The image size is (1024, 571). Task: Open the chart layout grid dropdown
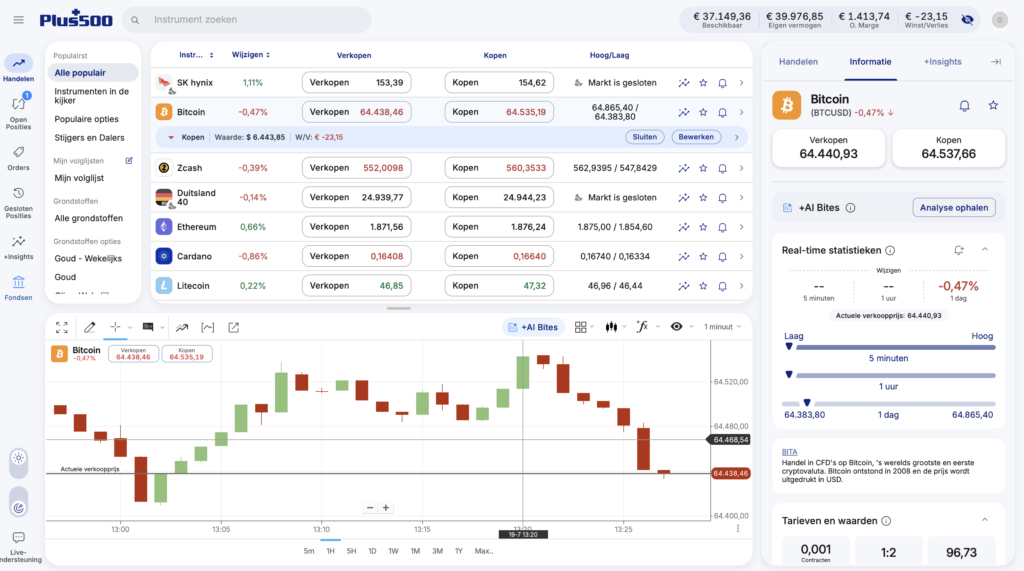583,327
